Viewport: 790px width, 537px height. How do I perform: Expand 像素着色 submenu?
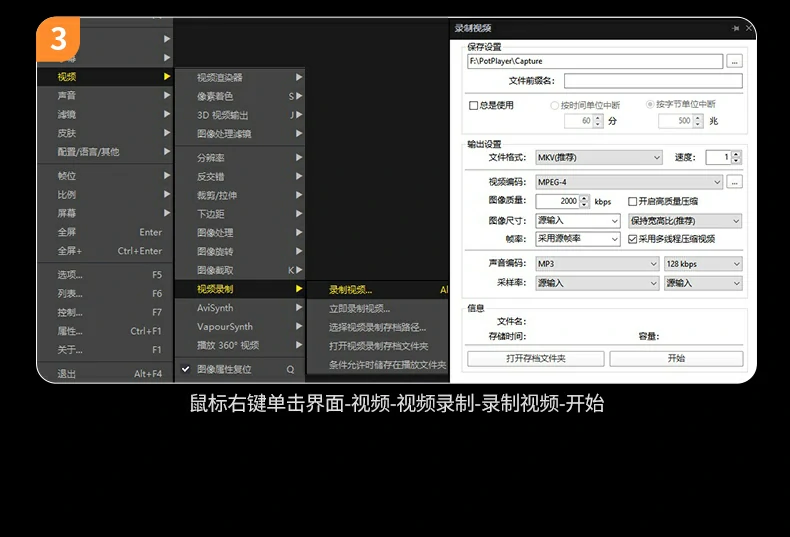240,96
